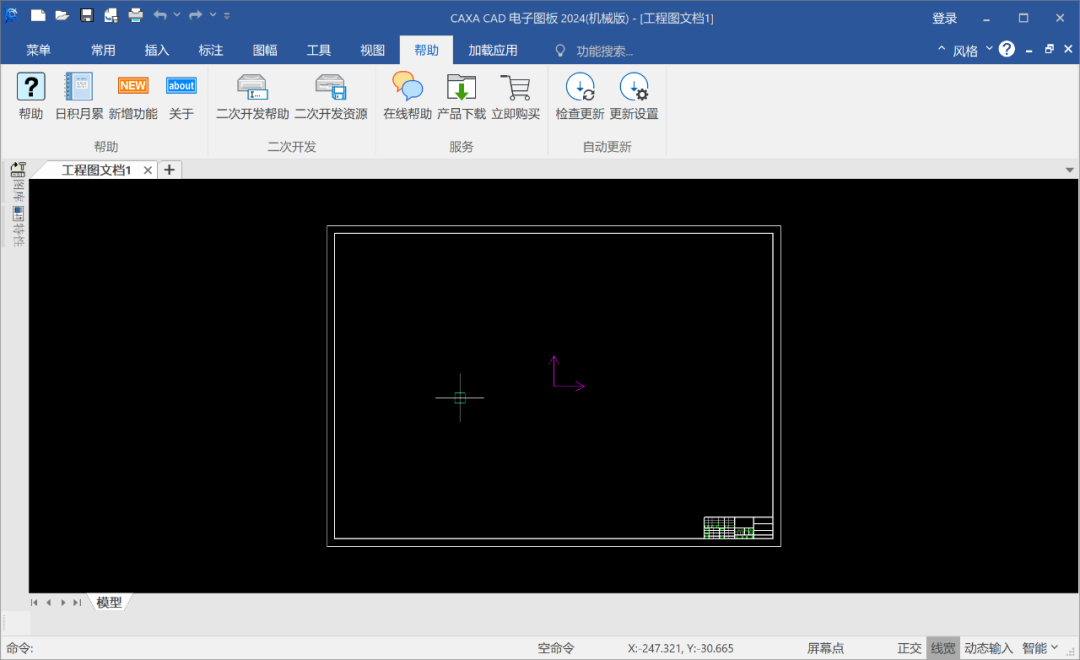
Task: Switch to the 常用 ribbon tab
Action: coord(103,50)
